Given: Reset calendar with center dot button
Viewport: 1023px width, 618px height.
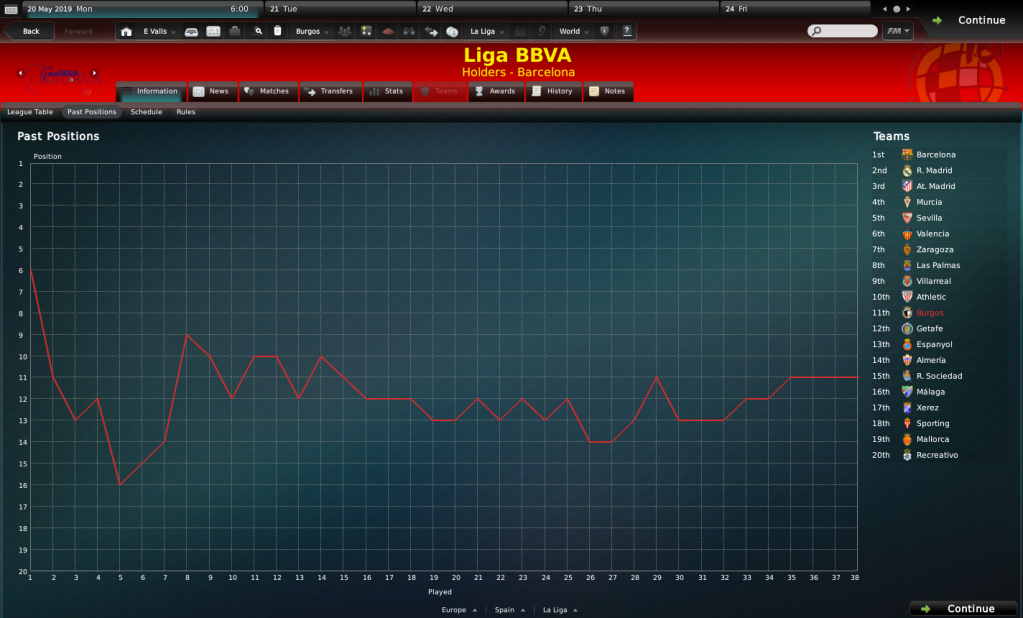Looking at the screenshot, I should [896, 9].
